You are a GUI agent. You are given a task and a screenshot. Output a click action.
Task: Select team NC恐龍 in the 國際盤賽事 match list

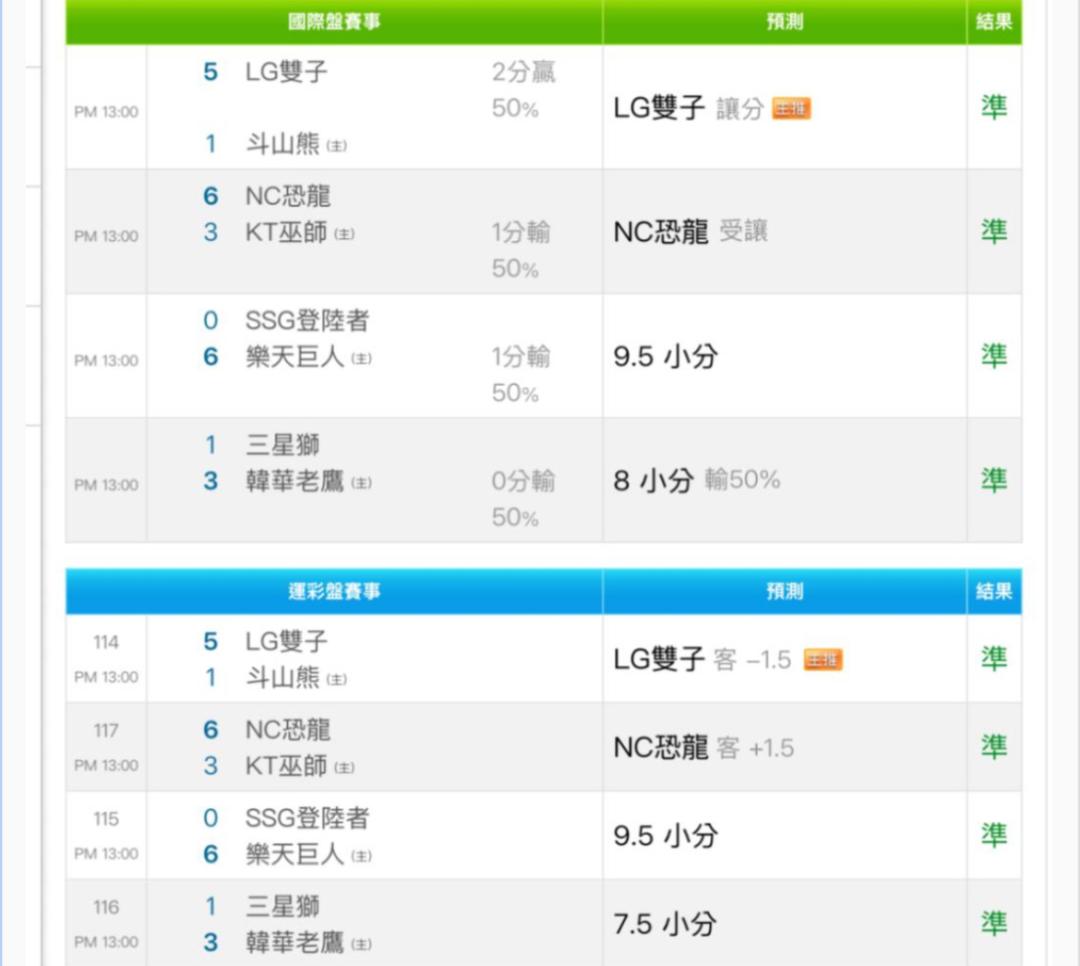[x=288, y=196]
